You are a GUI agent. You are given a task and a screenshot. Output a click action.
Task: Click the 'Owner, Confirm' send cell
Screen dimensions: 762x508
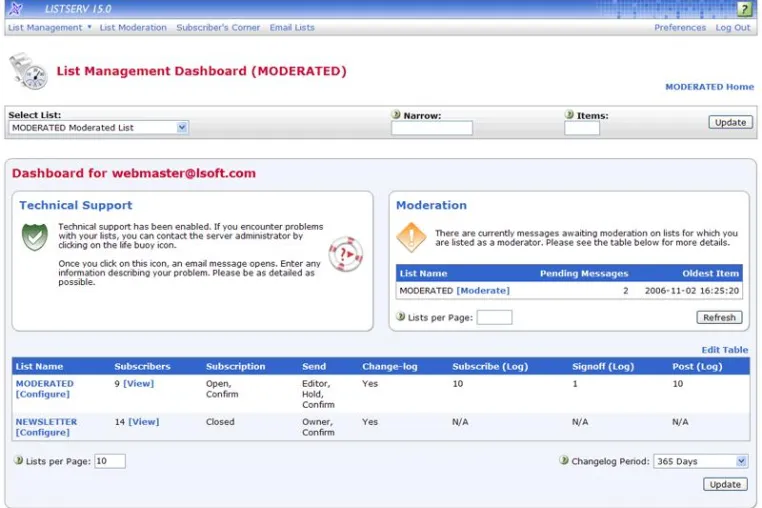[x=318, y=427]
